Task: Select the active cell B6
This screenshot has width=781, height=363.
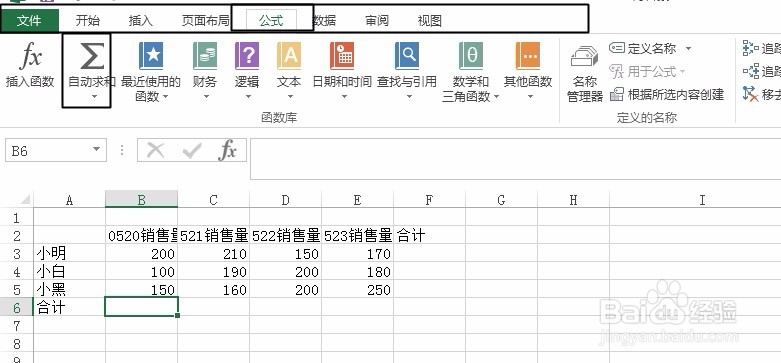Action: tap(141, 307)
